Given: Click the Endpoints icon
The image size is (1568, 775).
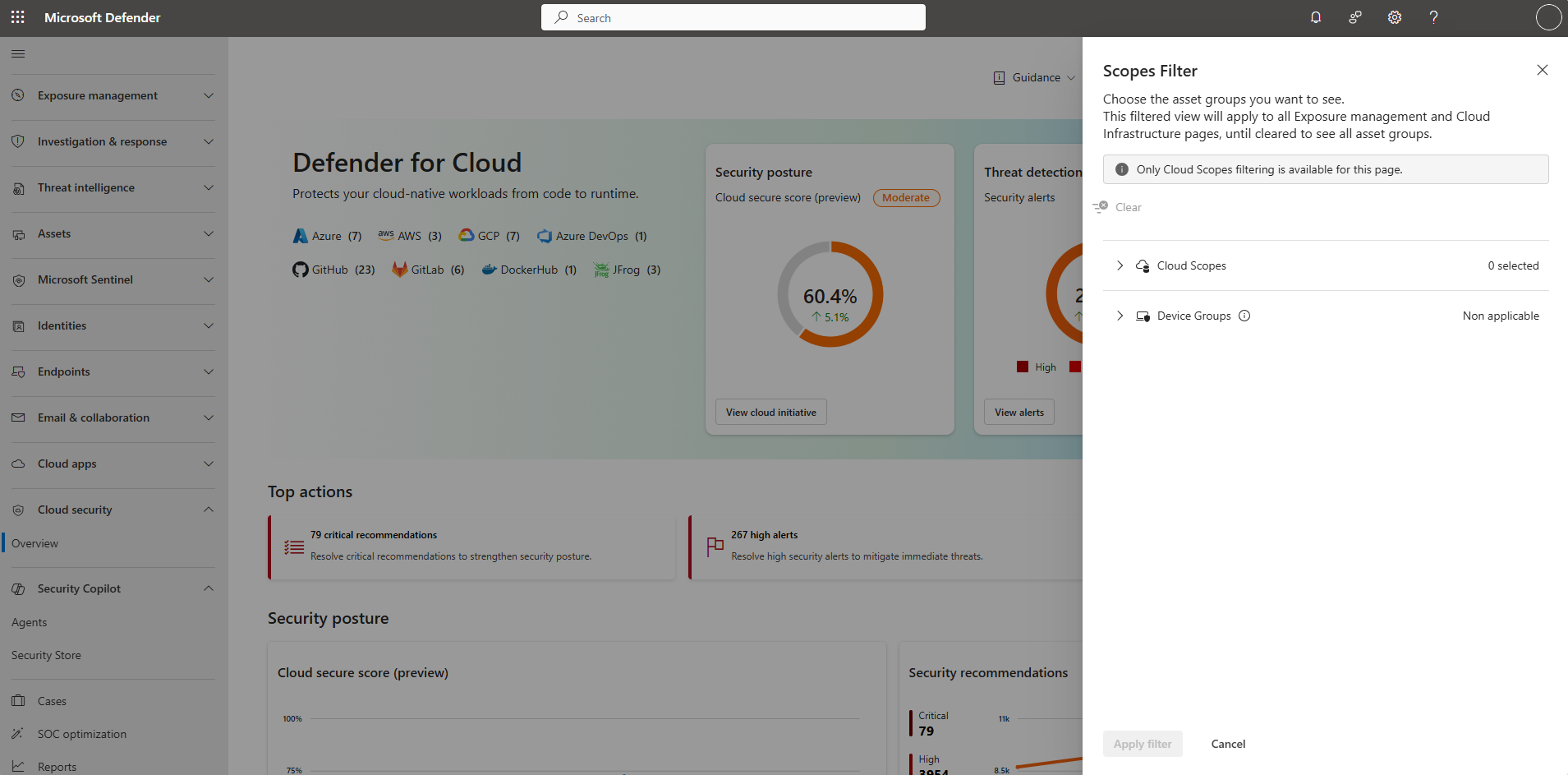Looking at the screenshot, I should point(18,372).
